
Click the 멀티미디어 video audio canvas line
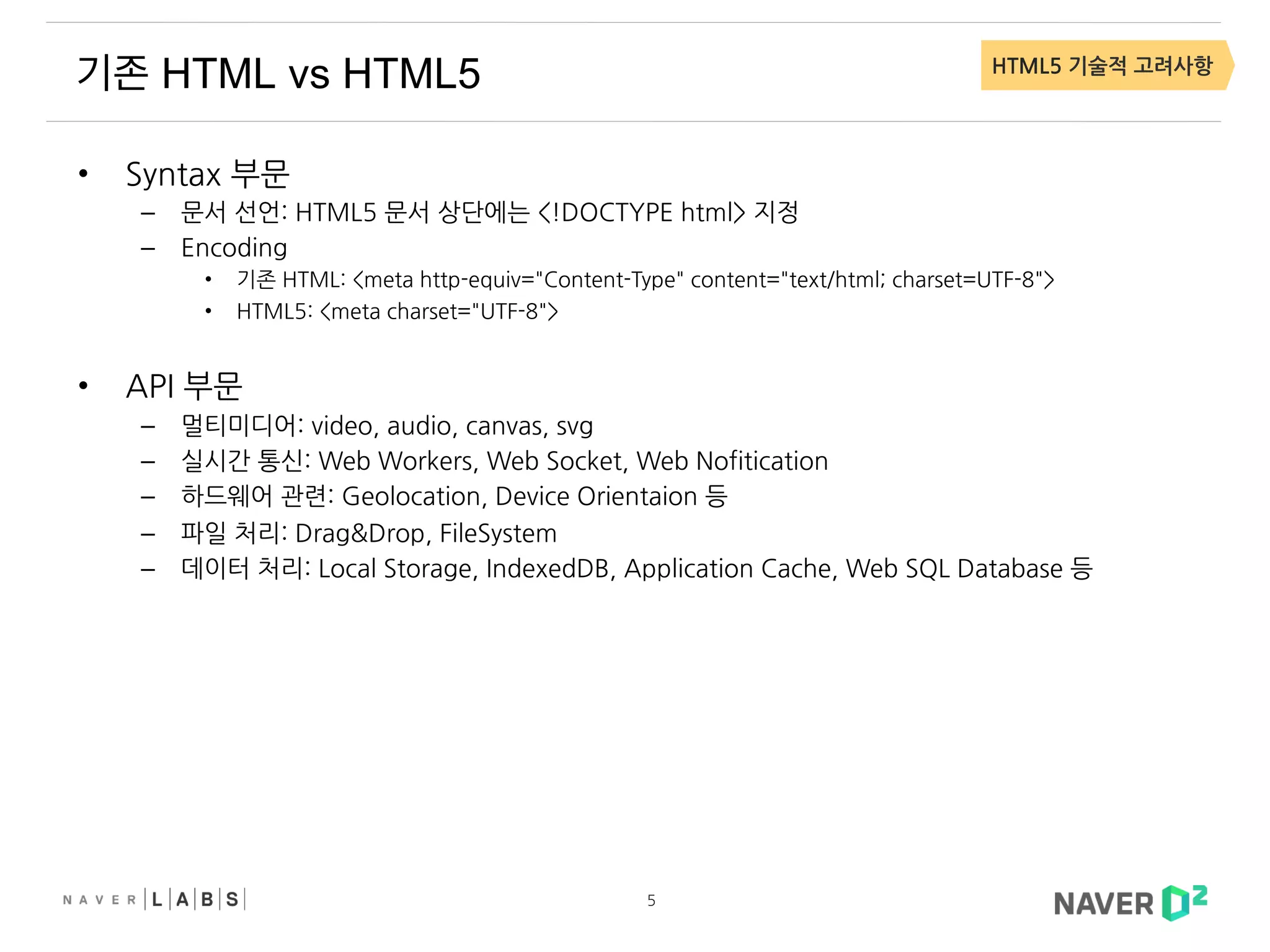point(387,426)
